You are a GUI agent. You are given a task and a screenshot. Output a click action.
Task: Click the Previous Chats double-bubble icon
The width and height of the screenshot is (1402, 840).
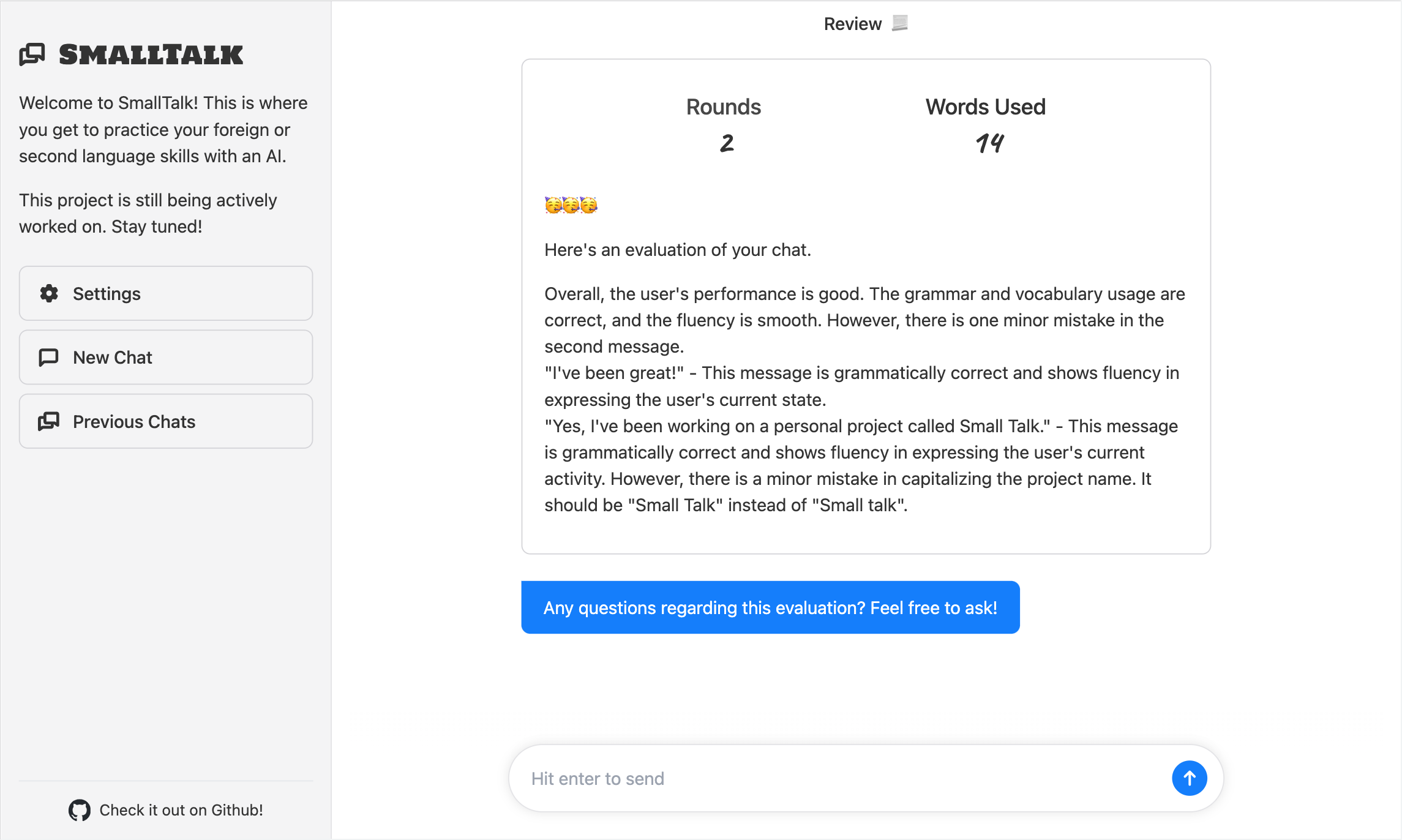48,421
